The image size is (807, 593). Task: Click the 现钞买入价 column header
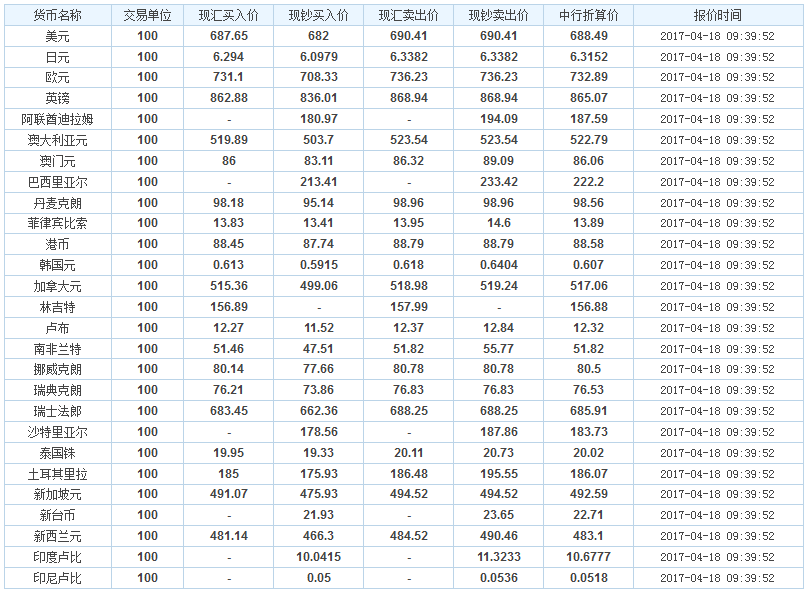point(319,15)
